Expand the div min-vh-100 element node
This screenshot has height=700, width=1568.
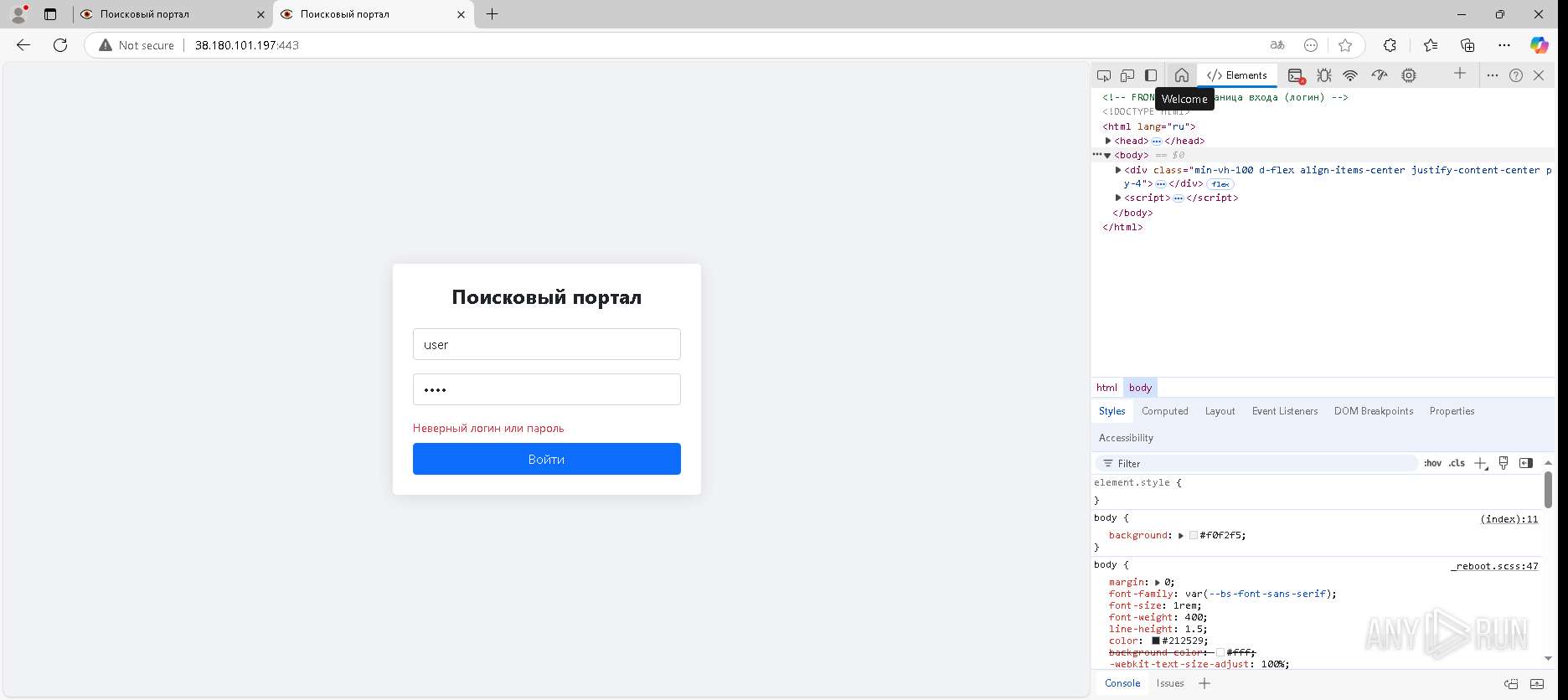click(1118, 170)
